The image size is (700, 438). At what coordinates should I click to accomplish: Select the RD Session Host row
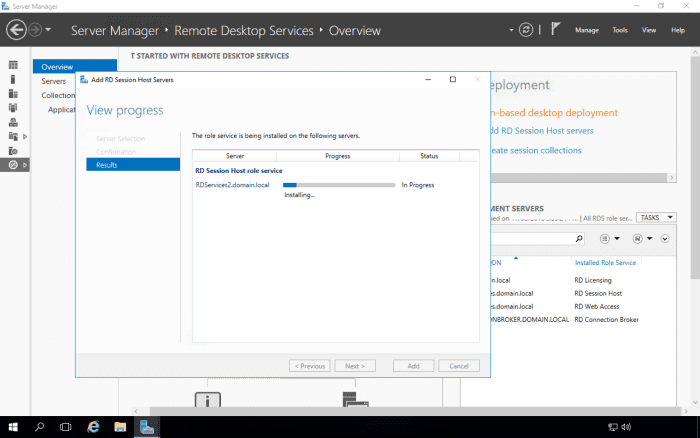tap(583, 293)
